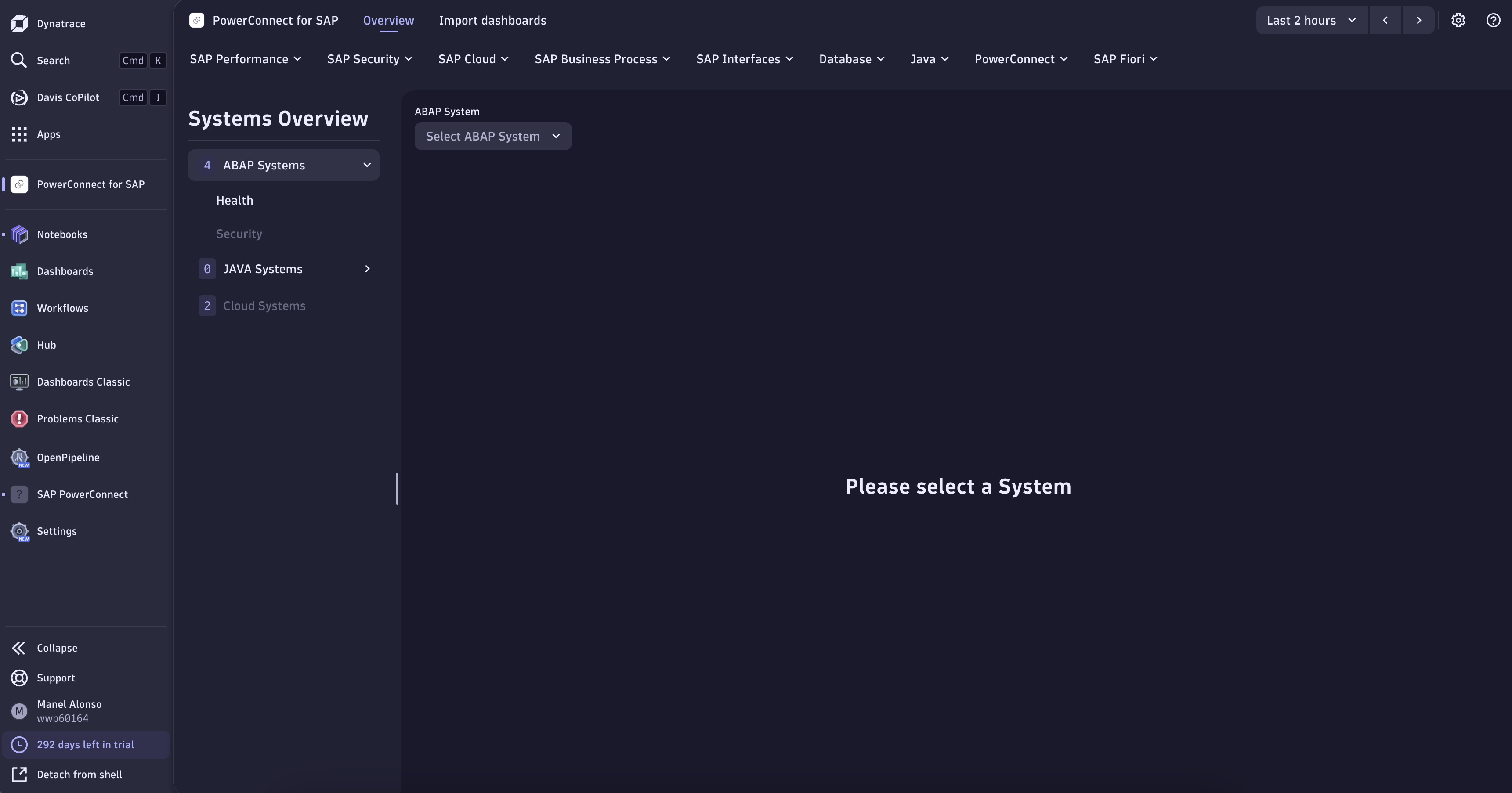
Task: Open the SAP Performance menu
Action: pyautogui.click(x=245, y=59)
